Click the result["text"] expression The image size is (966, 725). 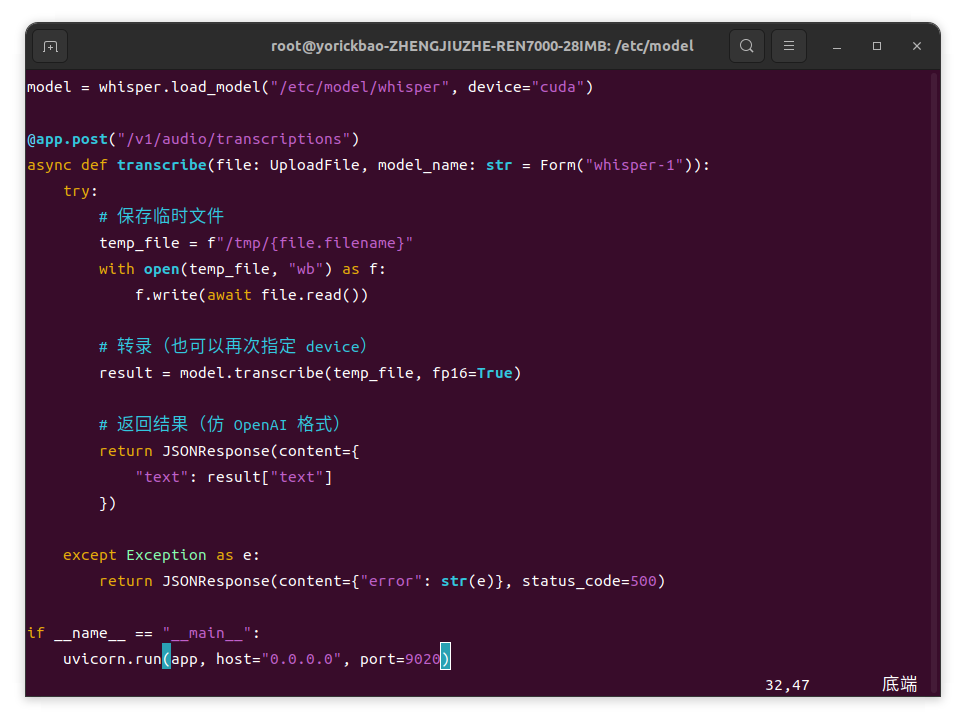click(269, 477)
